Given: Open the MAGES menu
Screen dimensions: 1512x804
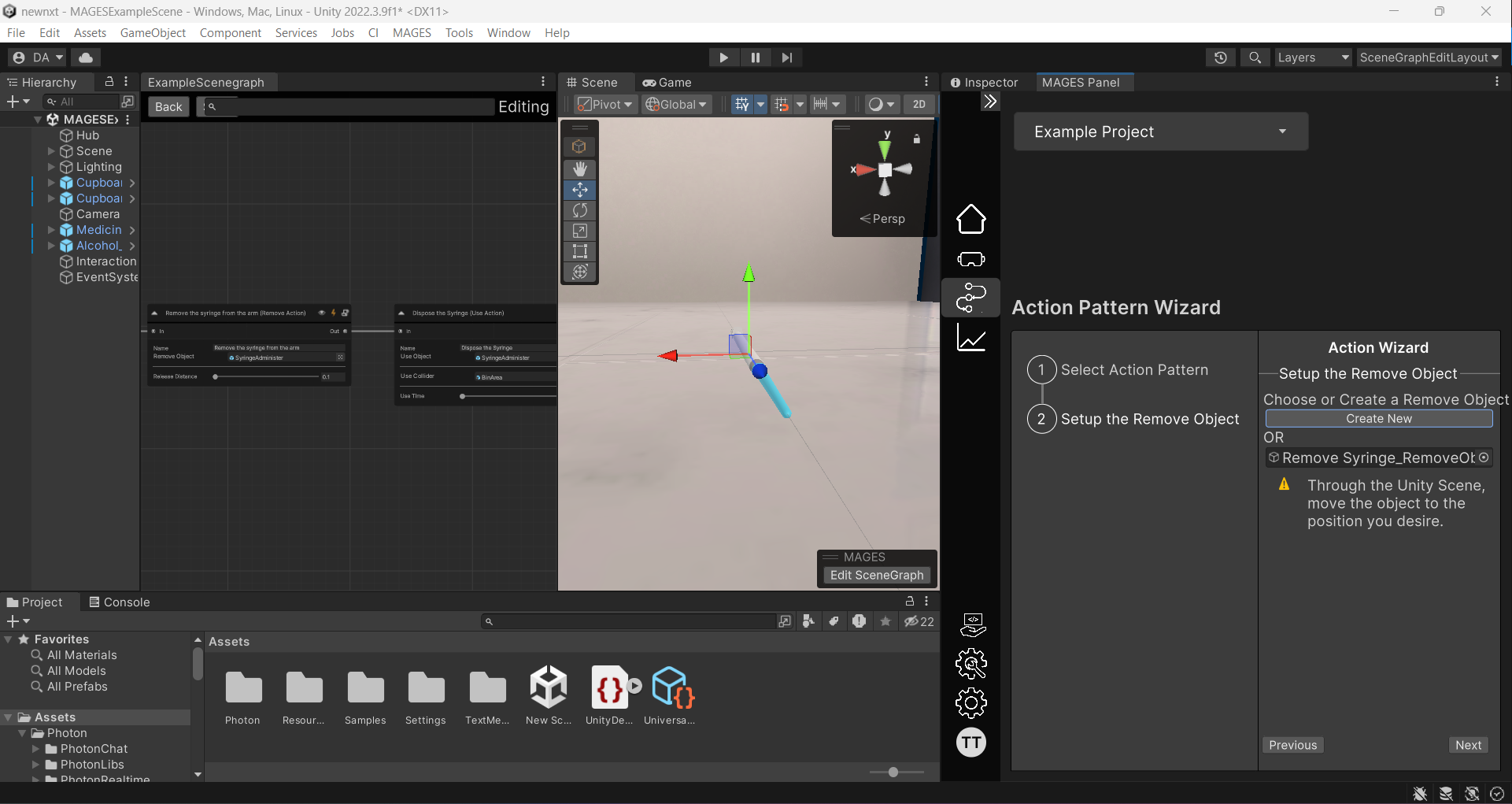Looking at the screenshot, I should coord(412,33).
